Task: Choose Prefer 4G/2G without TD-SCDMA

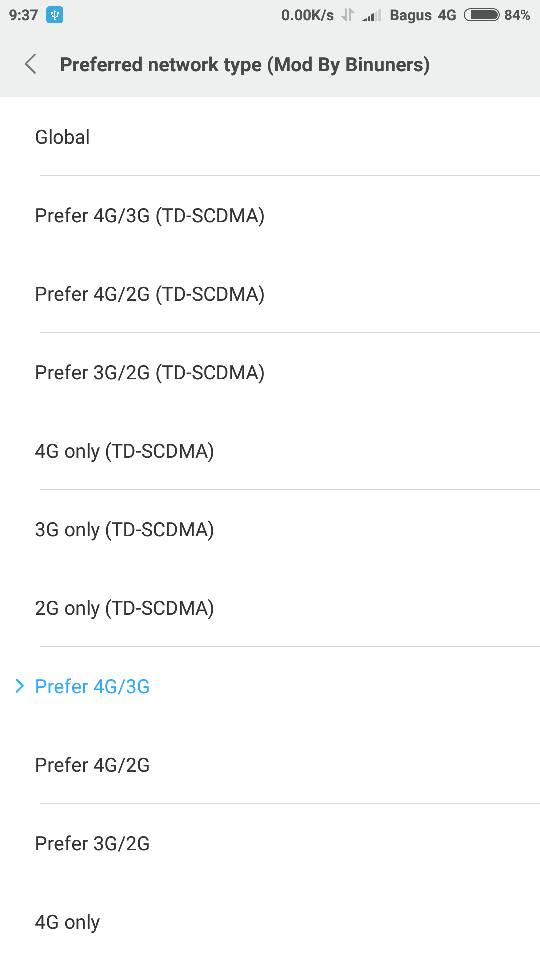Action: [270, 765]
